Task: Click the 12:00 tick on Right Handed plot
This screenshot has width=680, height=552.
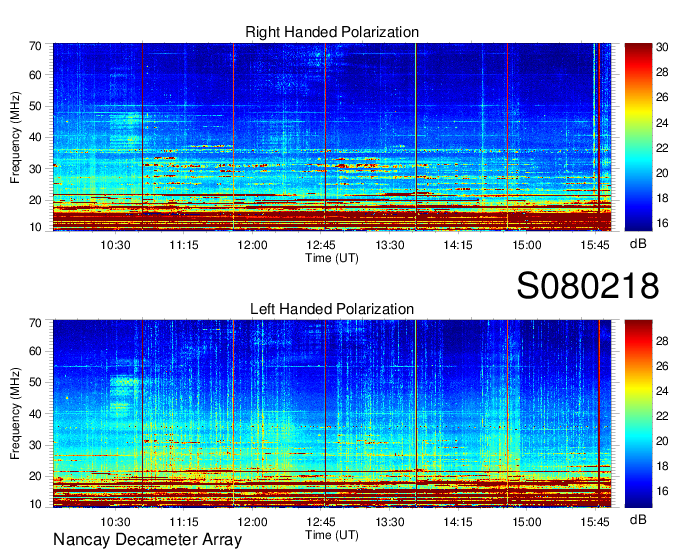Action: pos(252,245)
